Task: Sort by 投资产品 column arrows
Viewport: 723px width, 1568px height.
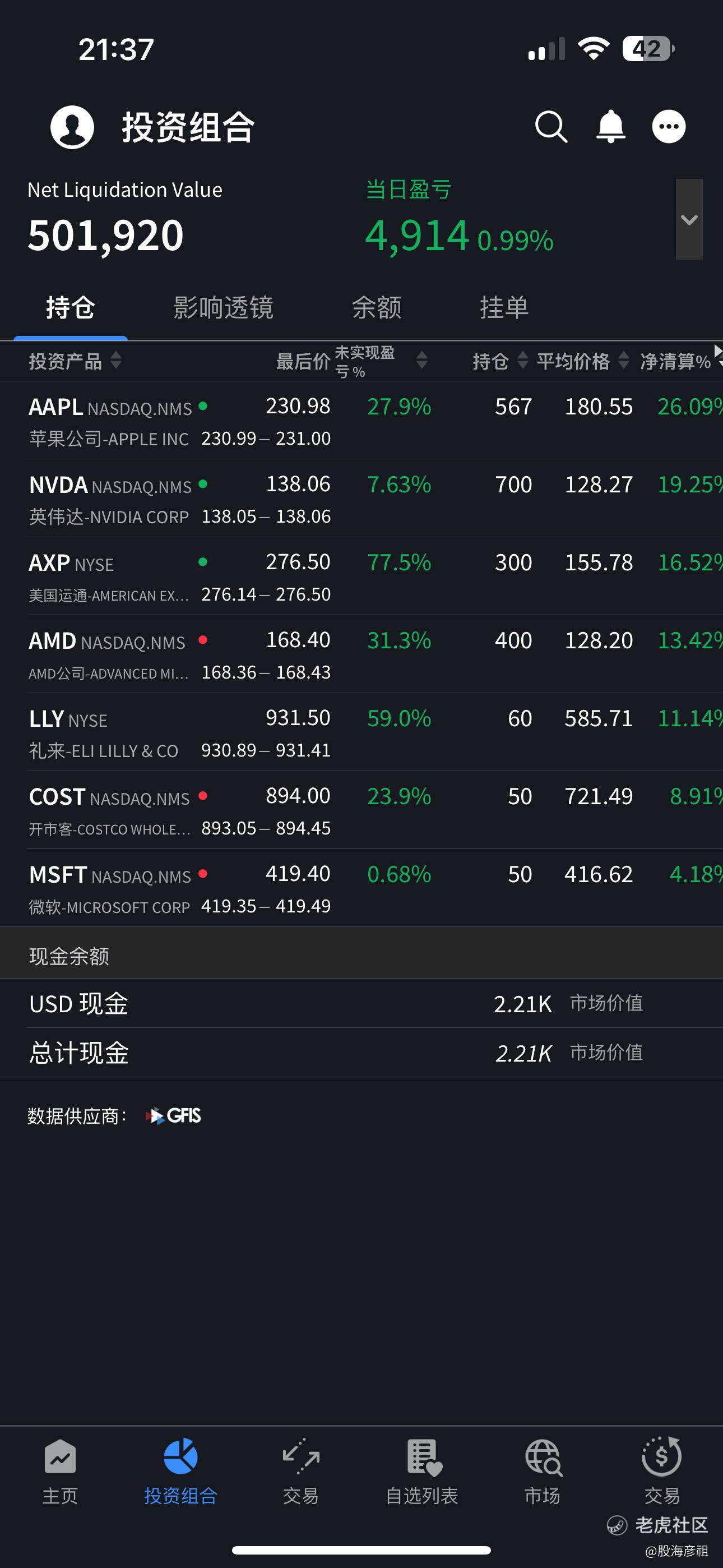Action: pyautogui.click(x=116, y=361)
